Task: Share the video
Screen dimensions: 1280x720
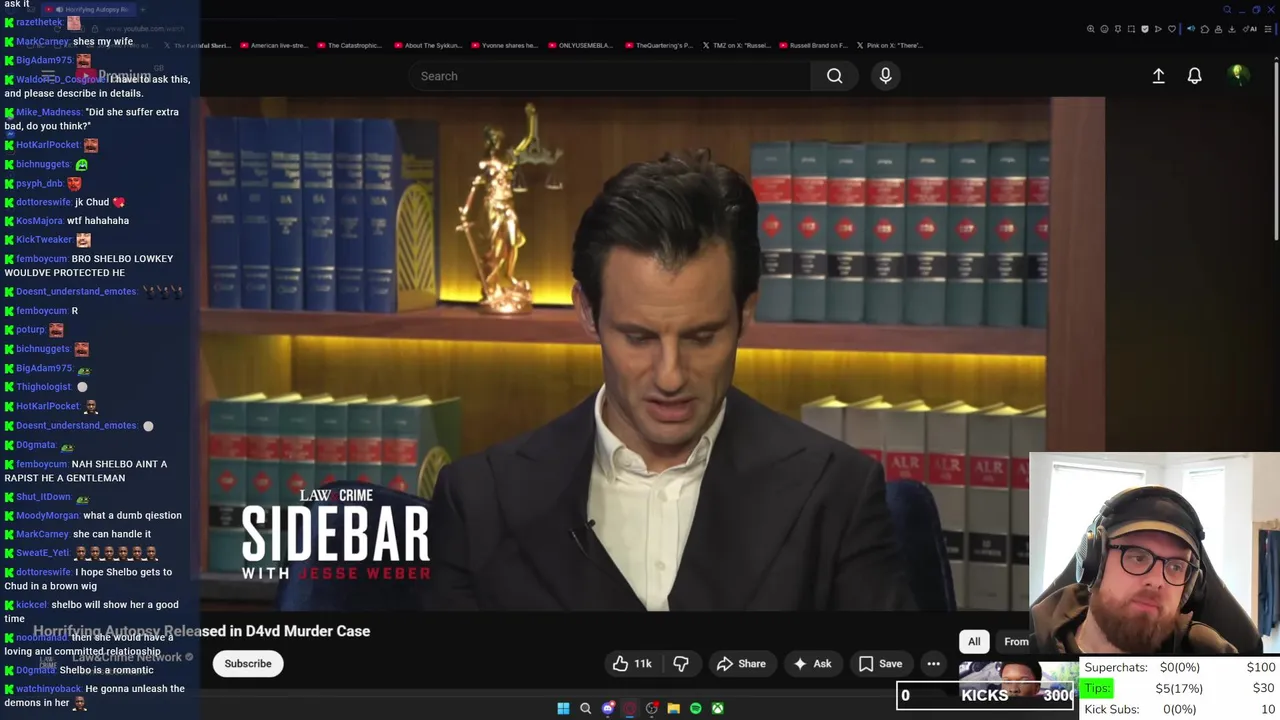Action: tap(741, 664)
